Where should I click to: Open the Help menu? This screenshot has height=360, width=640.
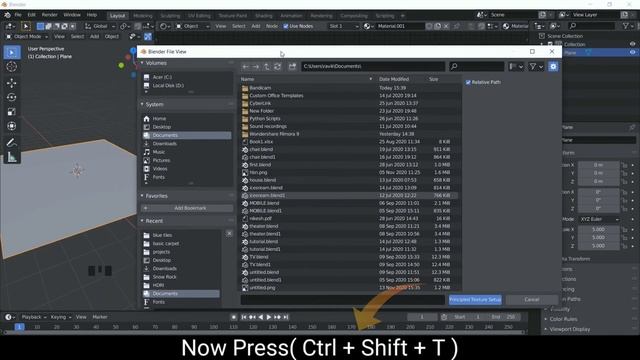(92, 15)
